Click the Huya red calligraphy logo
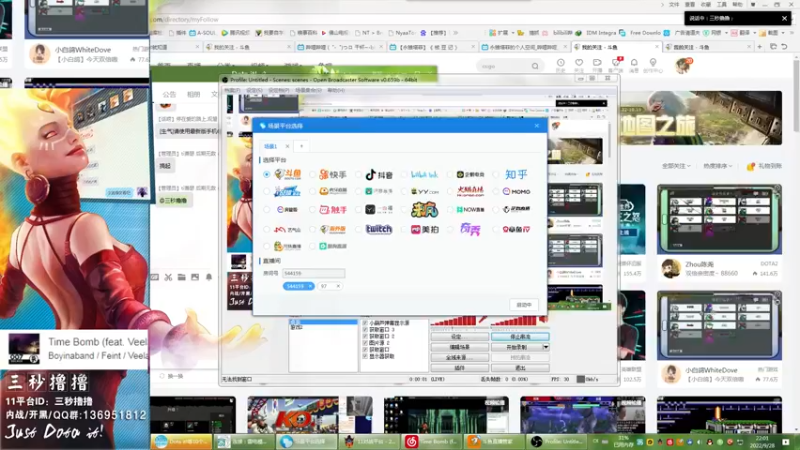This screenshot has height=450, width=800. coord(470,191)
